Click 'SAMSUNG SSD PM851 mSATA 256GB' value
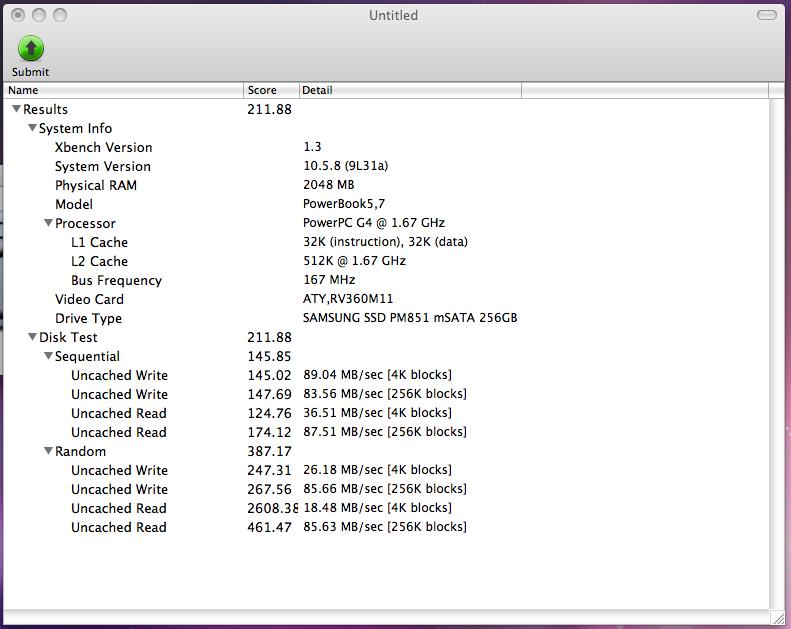Image resolution: width=791 pixels, height=629 pixels. coord(410,318)
